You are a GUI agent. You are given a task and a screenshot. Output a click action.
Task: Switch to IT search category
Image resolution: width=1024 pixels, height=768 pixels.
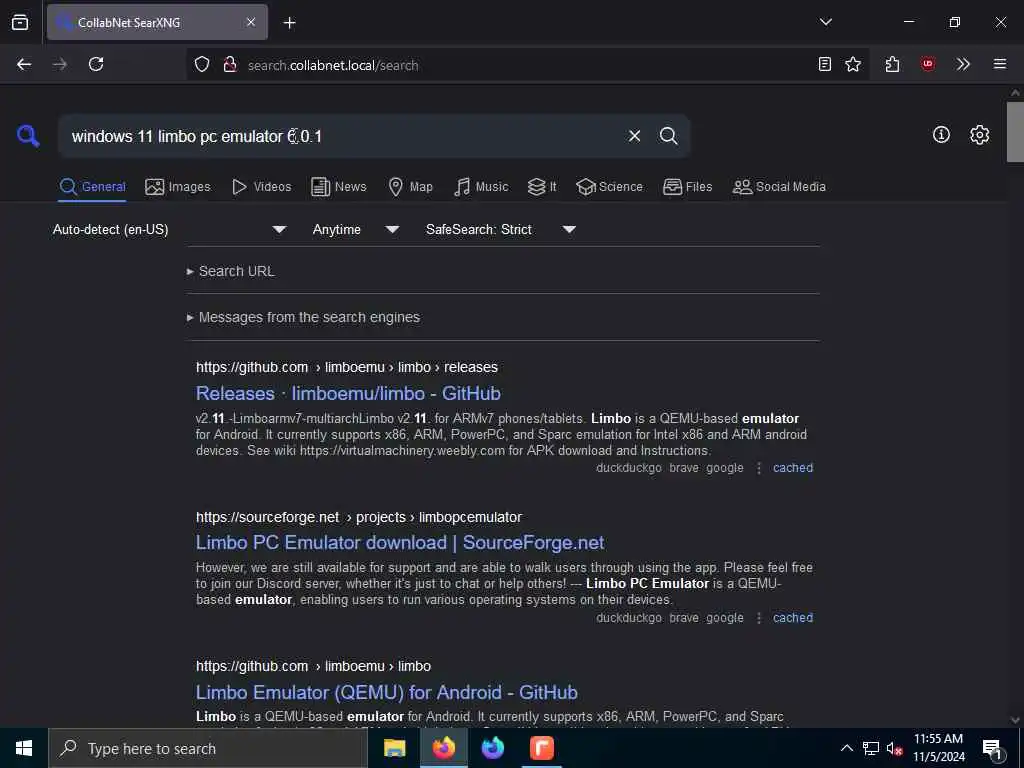tap(542, 187)
